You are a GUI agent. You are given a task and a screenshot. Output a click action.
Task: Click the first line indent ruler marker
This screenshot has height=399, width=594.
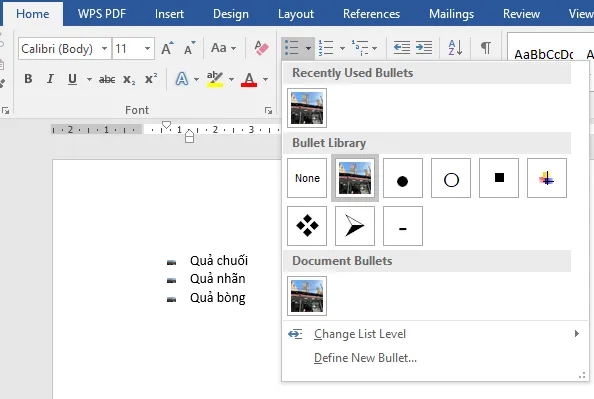(x=166, y=125)
